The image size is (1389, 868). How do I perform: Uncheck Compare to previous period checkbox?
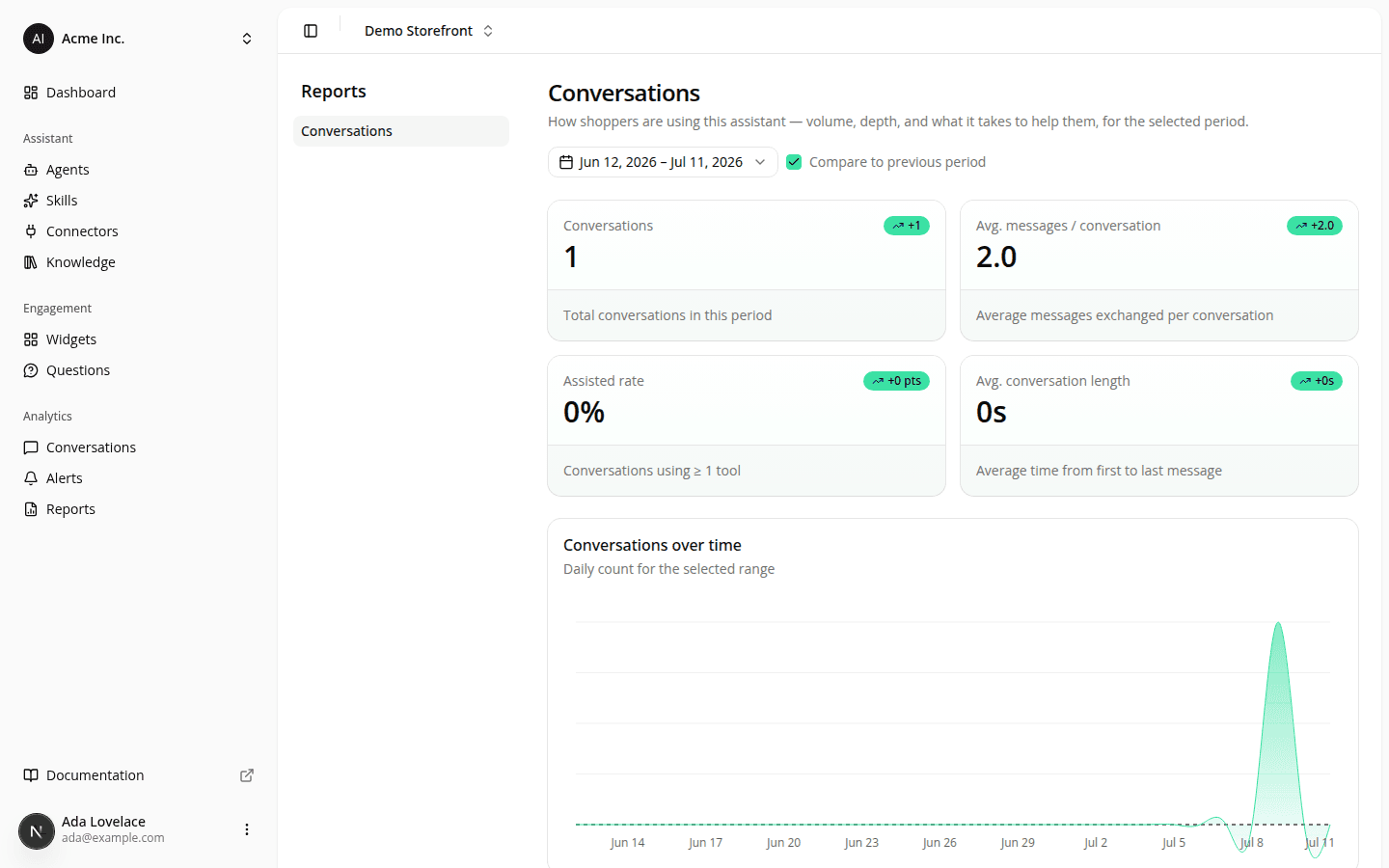(x=794, y=162)
